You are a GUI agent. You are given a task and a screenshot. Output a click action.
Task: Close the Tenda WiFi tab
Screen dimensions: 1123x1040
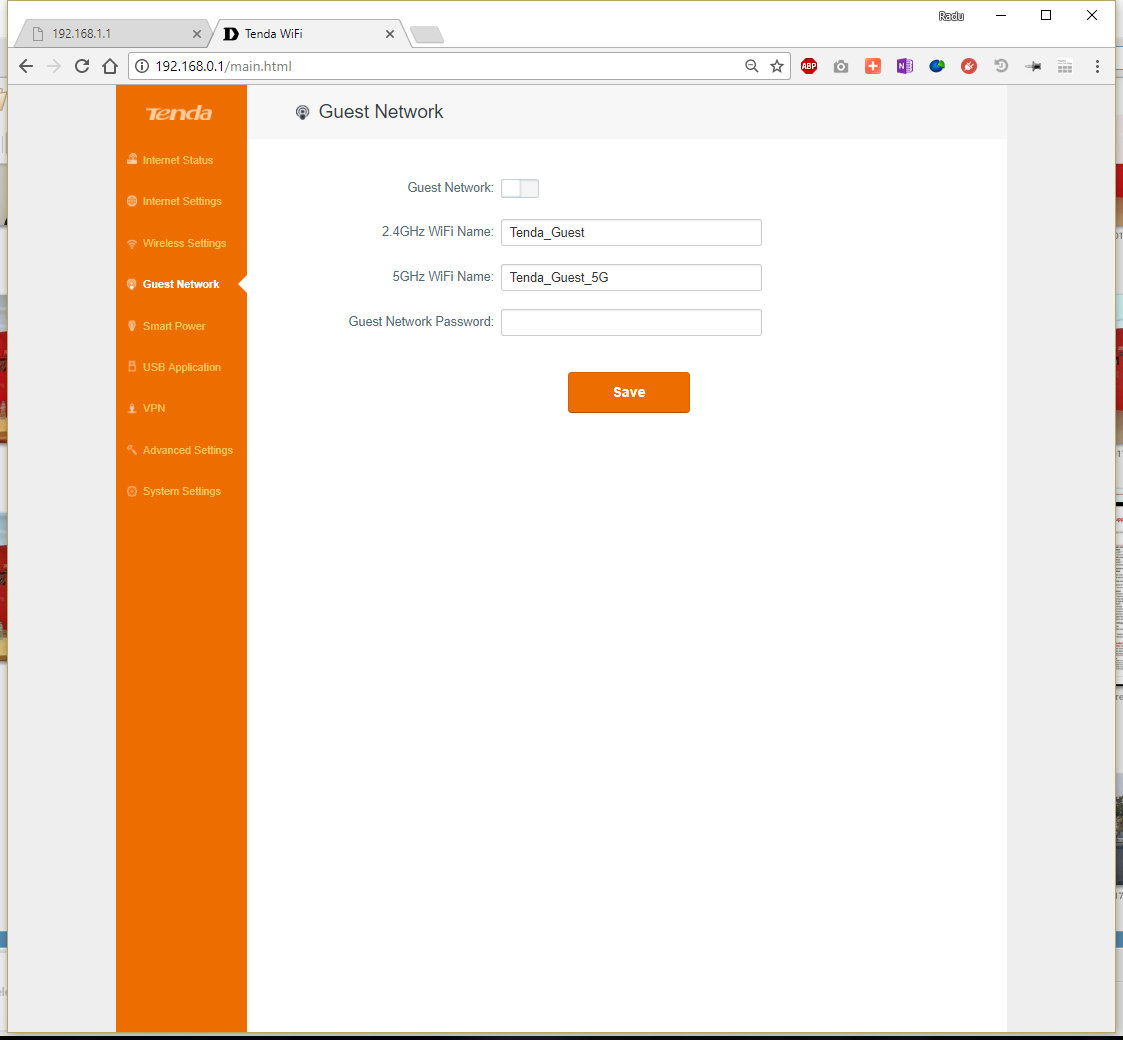click(390, 34)
